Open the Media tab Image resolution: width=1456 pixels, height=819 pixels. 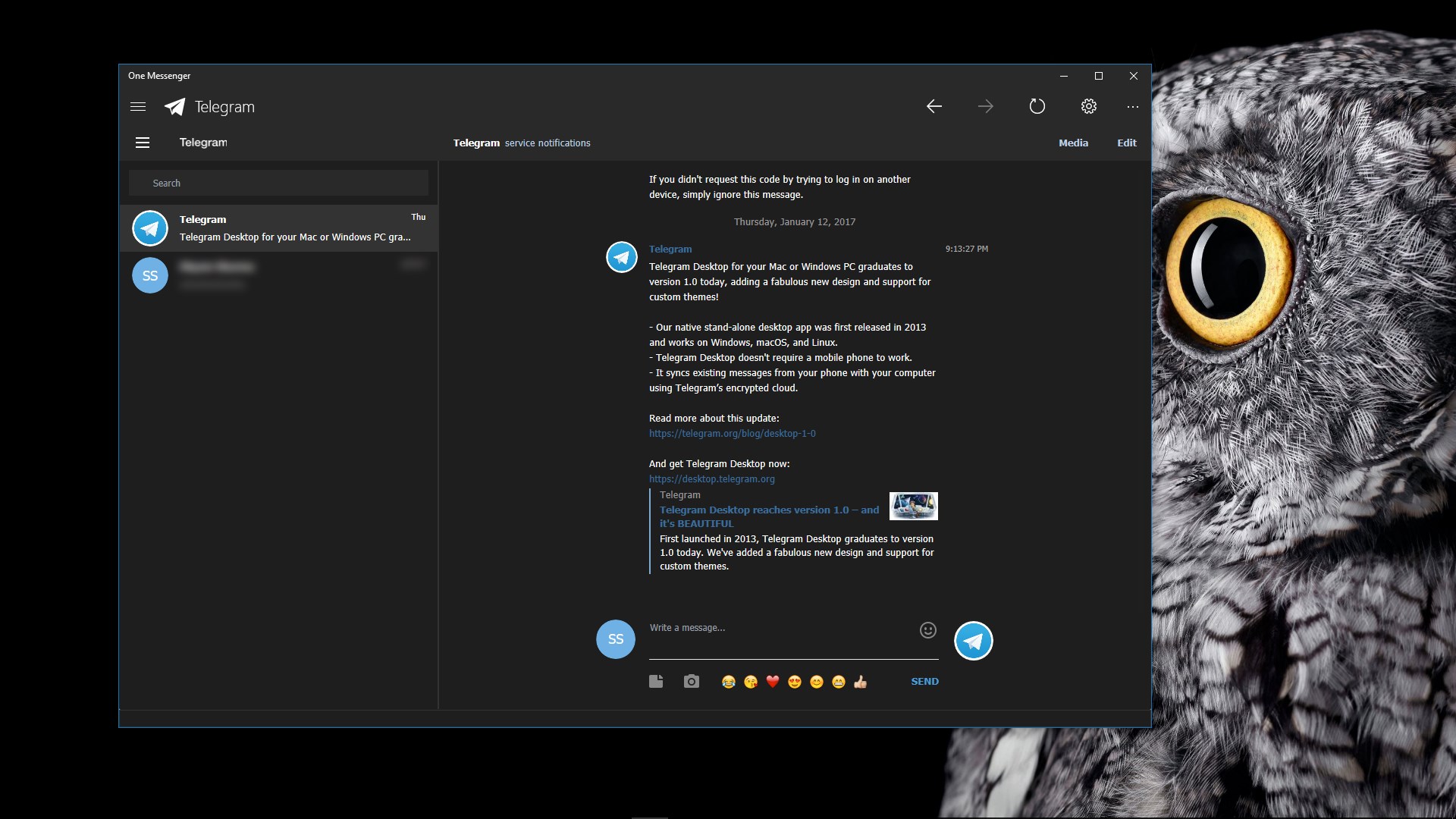pos(1073,143)
